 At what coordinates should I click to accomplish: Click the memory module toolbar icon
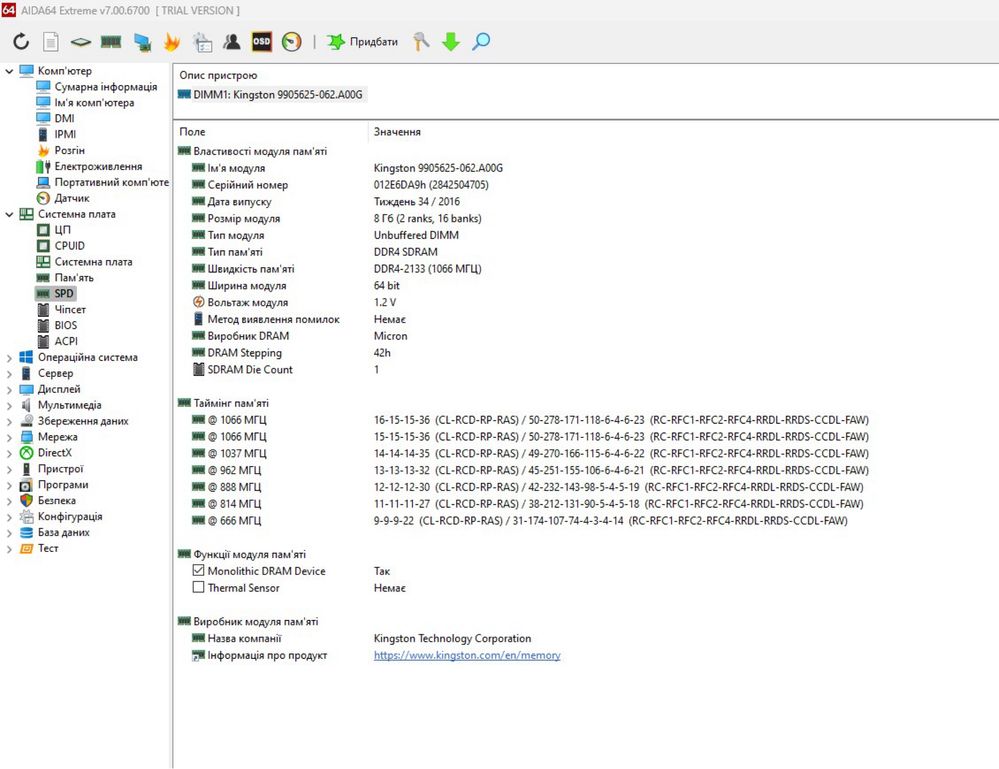coord(111,42)
